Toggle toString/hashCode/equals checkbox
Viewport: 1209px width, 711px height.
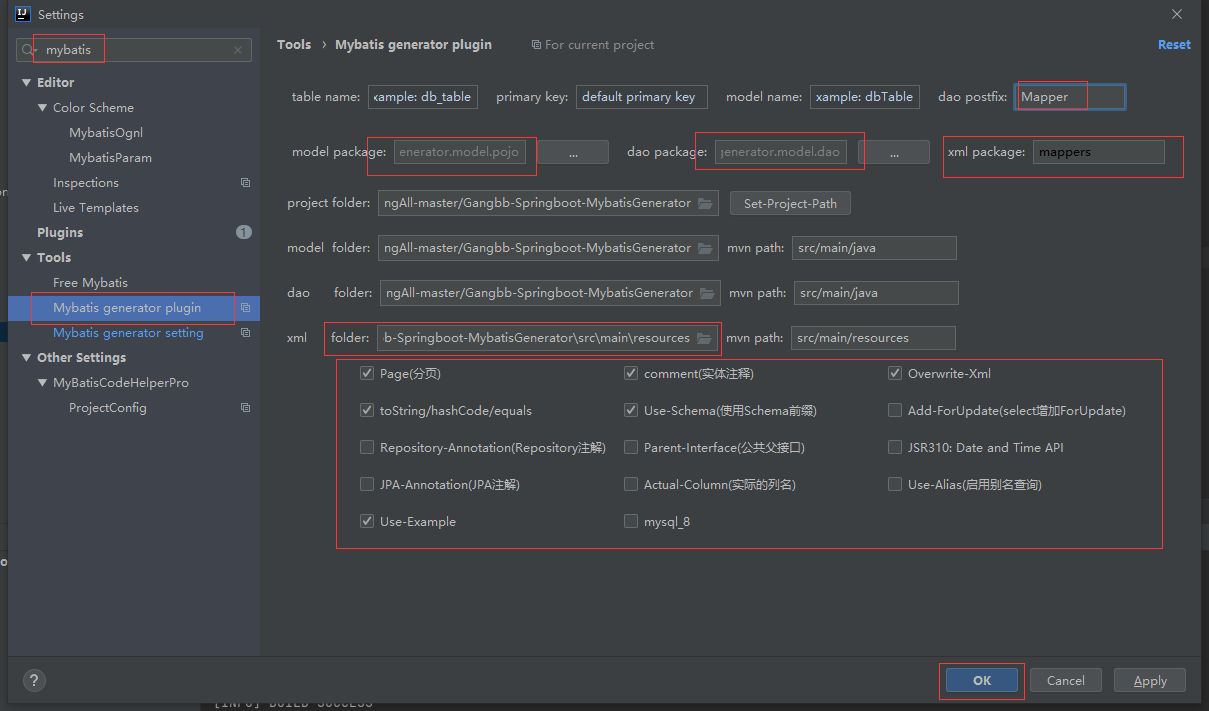[x=367, y=411]
